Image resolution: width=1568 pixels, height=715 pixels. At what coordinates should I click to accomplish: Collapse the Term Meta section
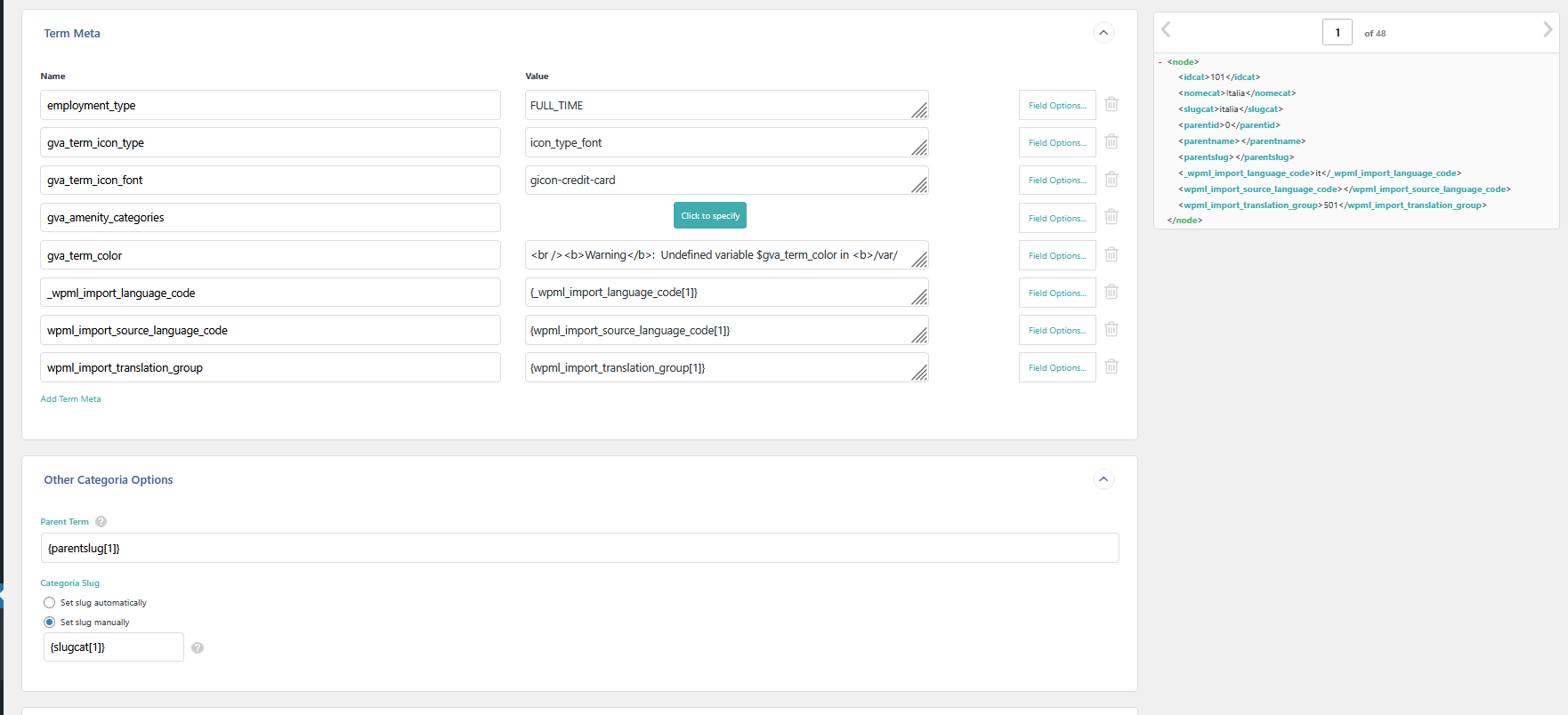point(1103,33)
